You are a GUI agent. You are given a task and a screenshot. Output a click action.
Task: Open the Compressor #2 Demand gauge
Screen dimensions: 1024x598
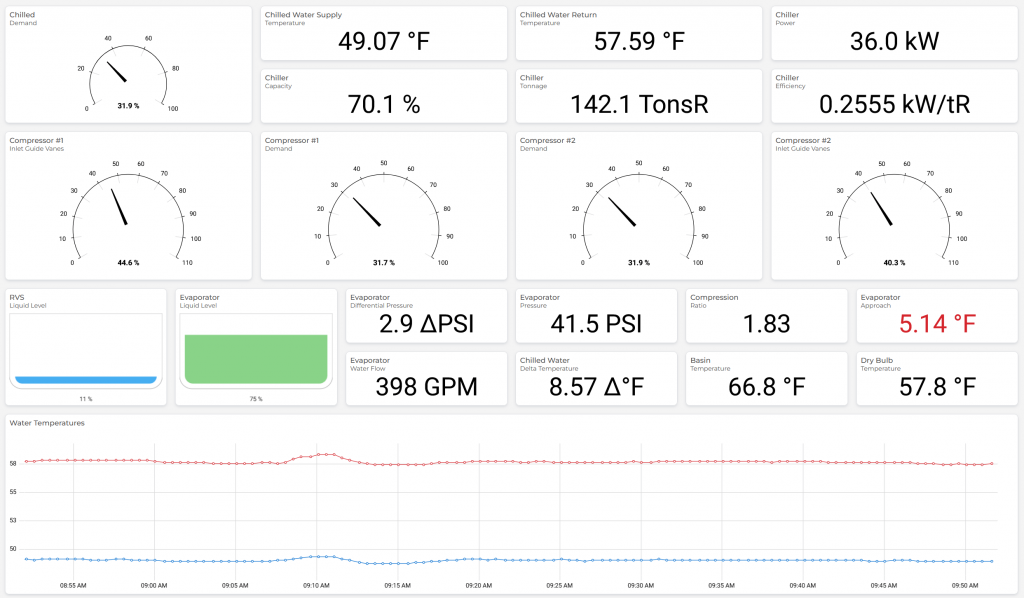pos(638,212)
